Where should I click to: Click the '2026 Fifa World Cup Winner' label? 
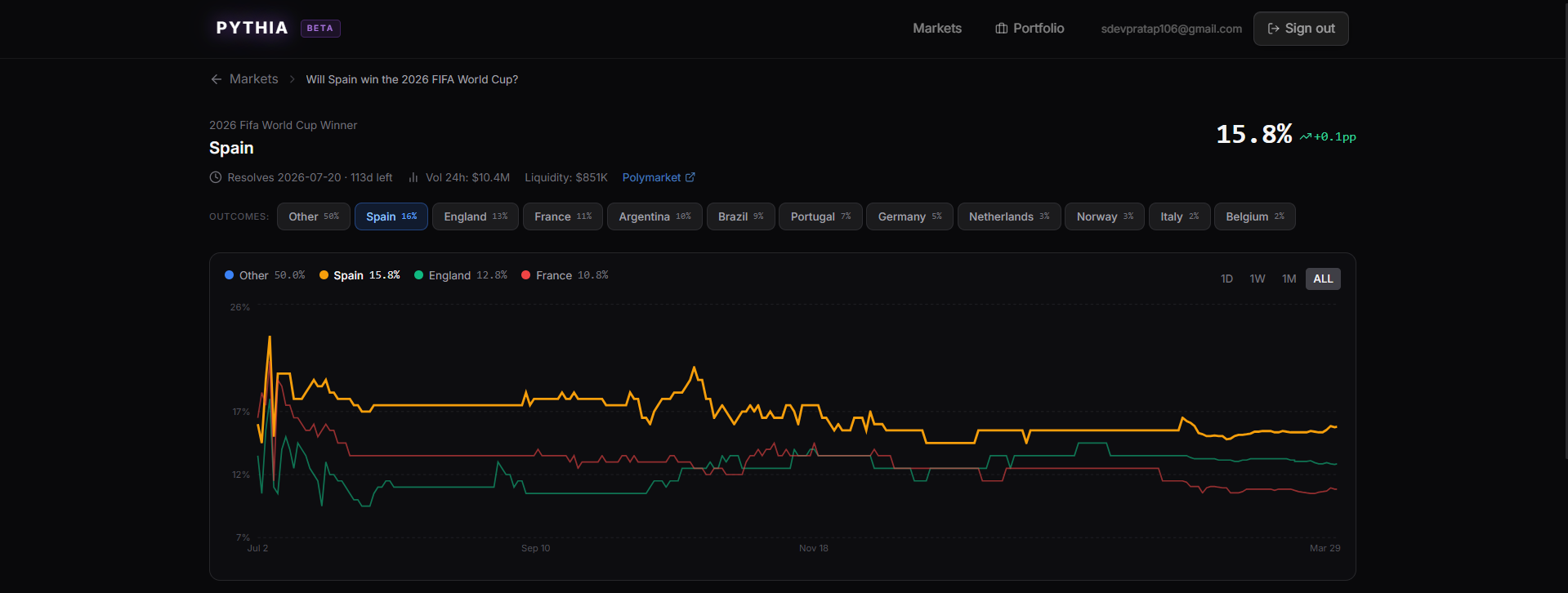283,125
